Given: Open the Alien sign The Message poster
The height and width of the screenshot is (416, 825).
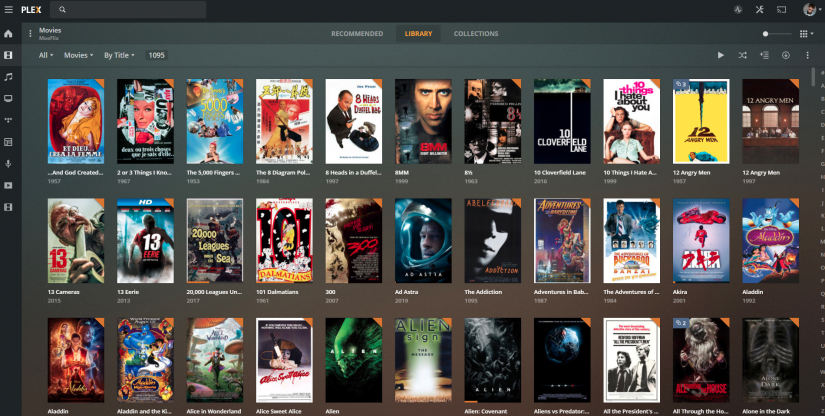Looking at the screenshot, I should coord(423,360).
